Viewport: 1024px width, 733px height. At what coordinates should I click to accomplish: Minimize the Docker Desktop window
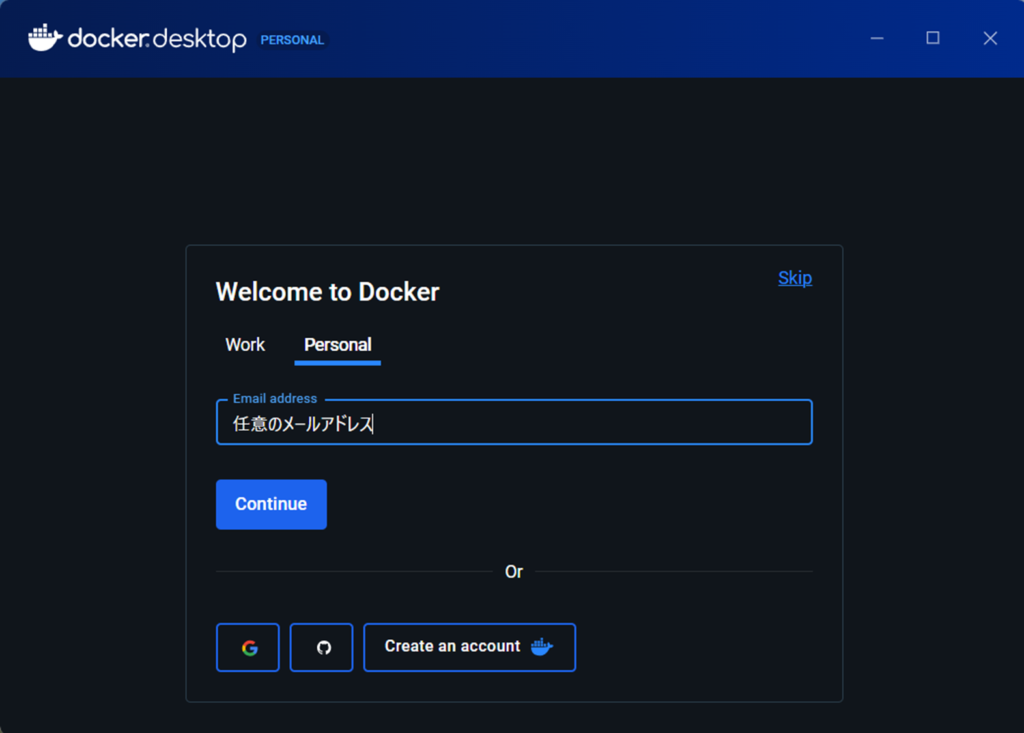(877, 39)
